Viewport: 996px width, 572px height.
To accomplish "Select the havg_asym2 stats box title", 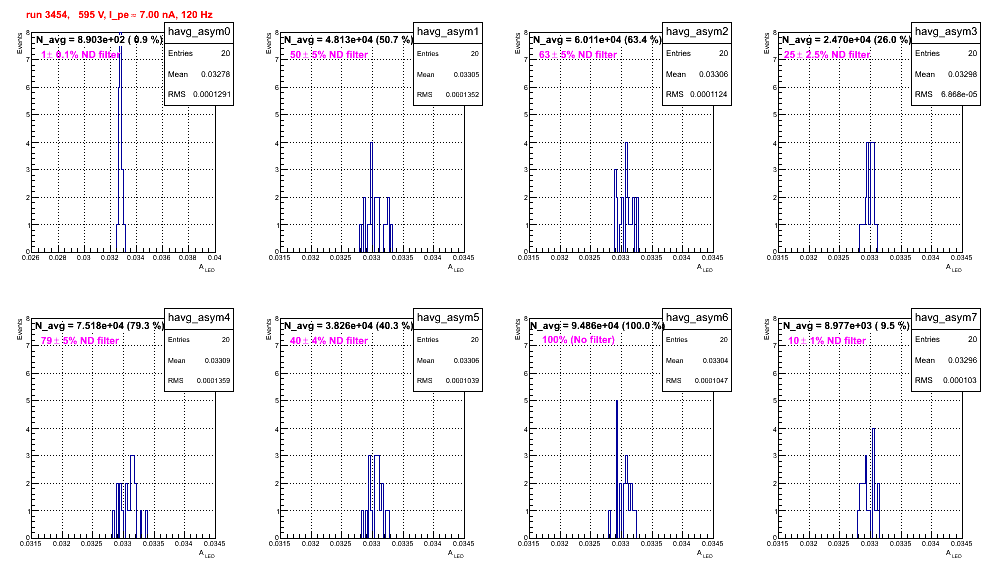I will (697, 32).
